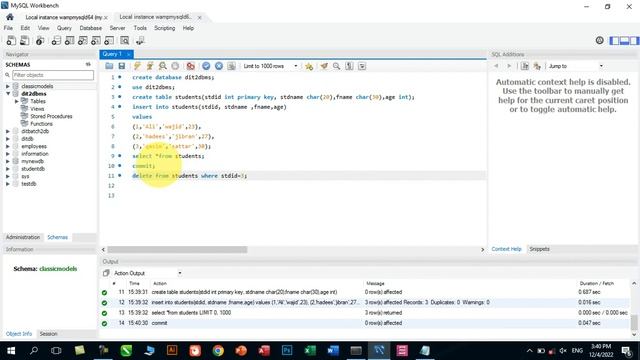640x360 pixels.
Task: Click the stop execution icon
Action: pyautogui.click(x=175, y=66)
